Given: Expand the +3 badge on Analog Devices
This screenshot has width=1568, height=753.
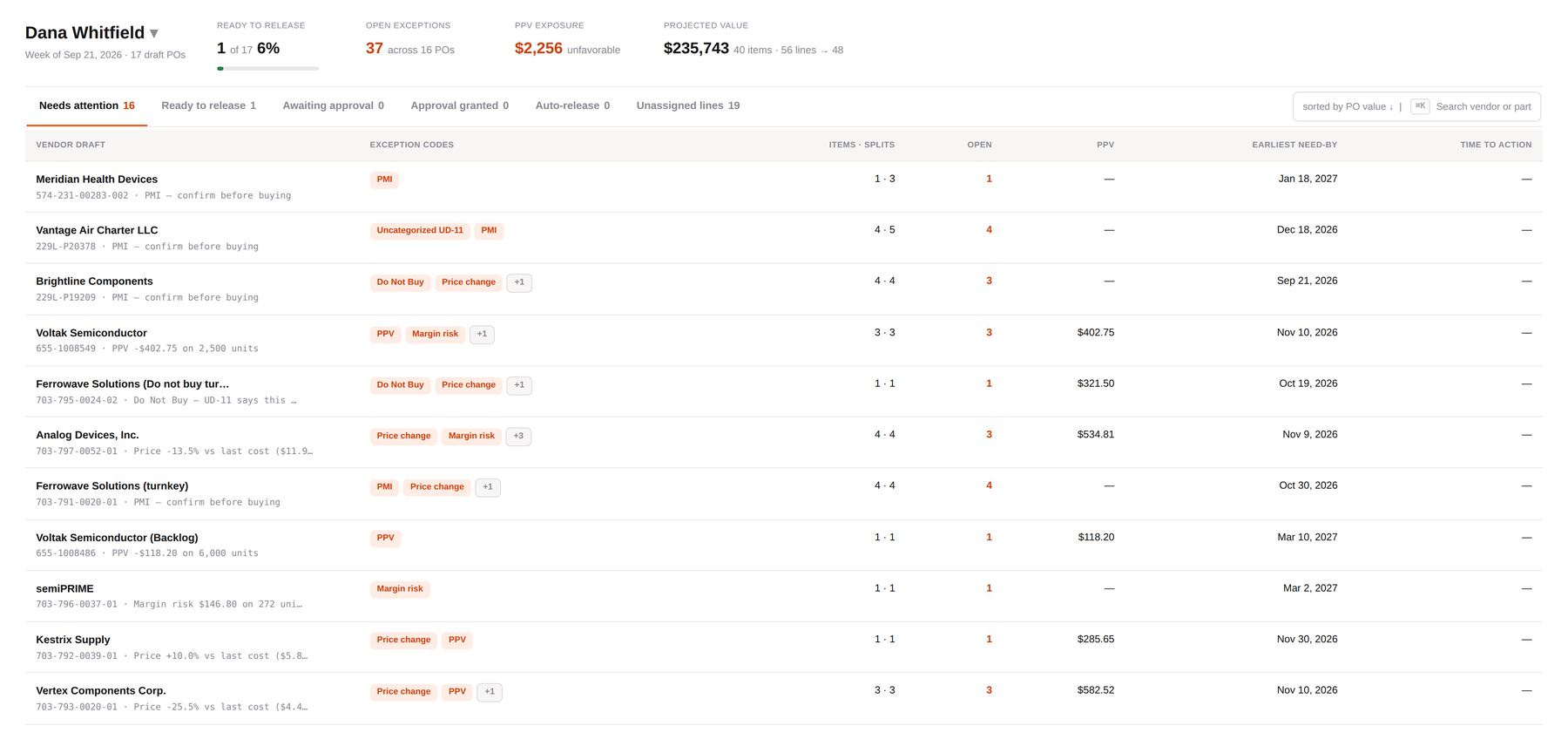Looking at the screenshot, I should pos(518,436).
